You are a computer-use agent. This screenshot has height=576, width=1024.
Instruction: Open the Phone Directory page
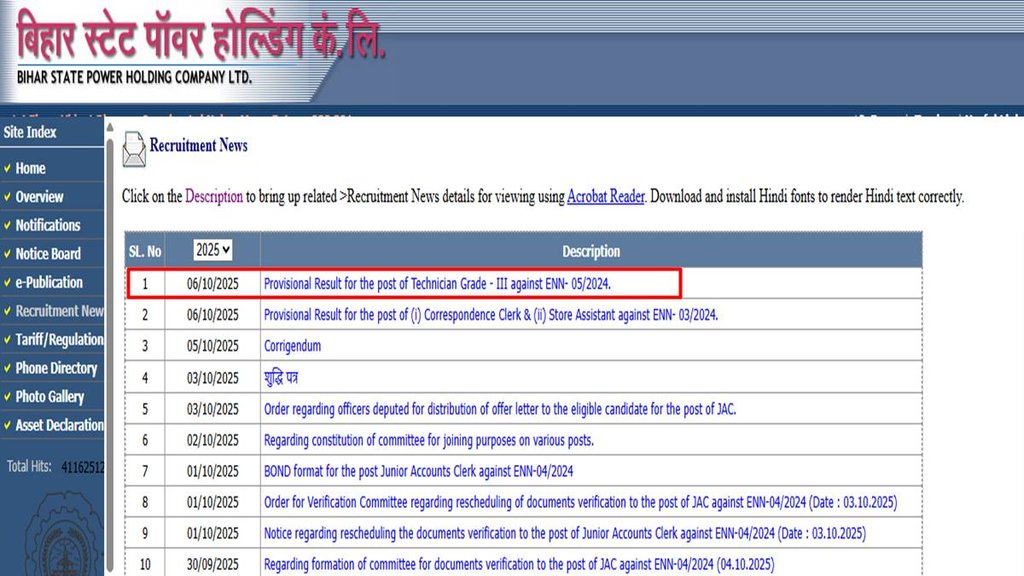click(x=56, y=368)
